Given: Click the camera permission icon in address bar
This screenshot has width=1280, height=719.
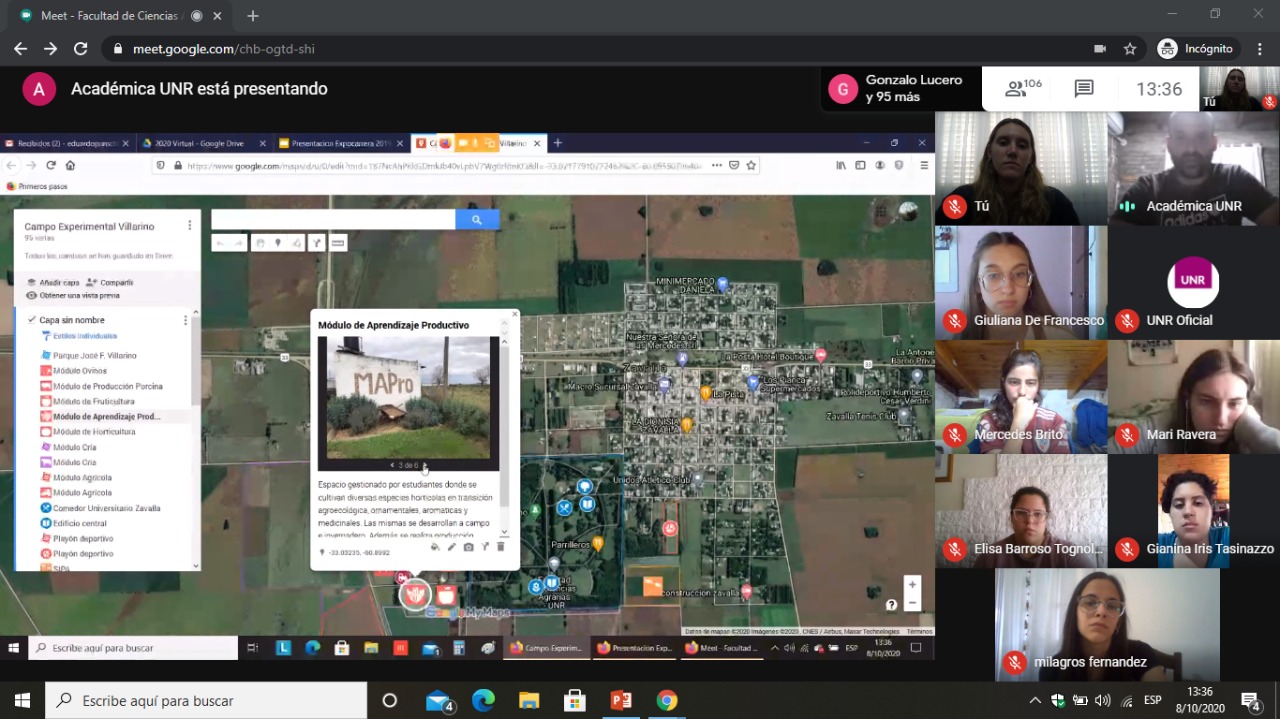Looking at the screenshot, I should click(x=1100, y=49).
